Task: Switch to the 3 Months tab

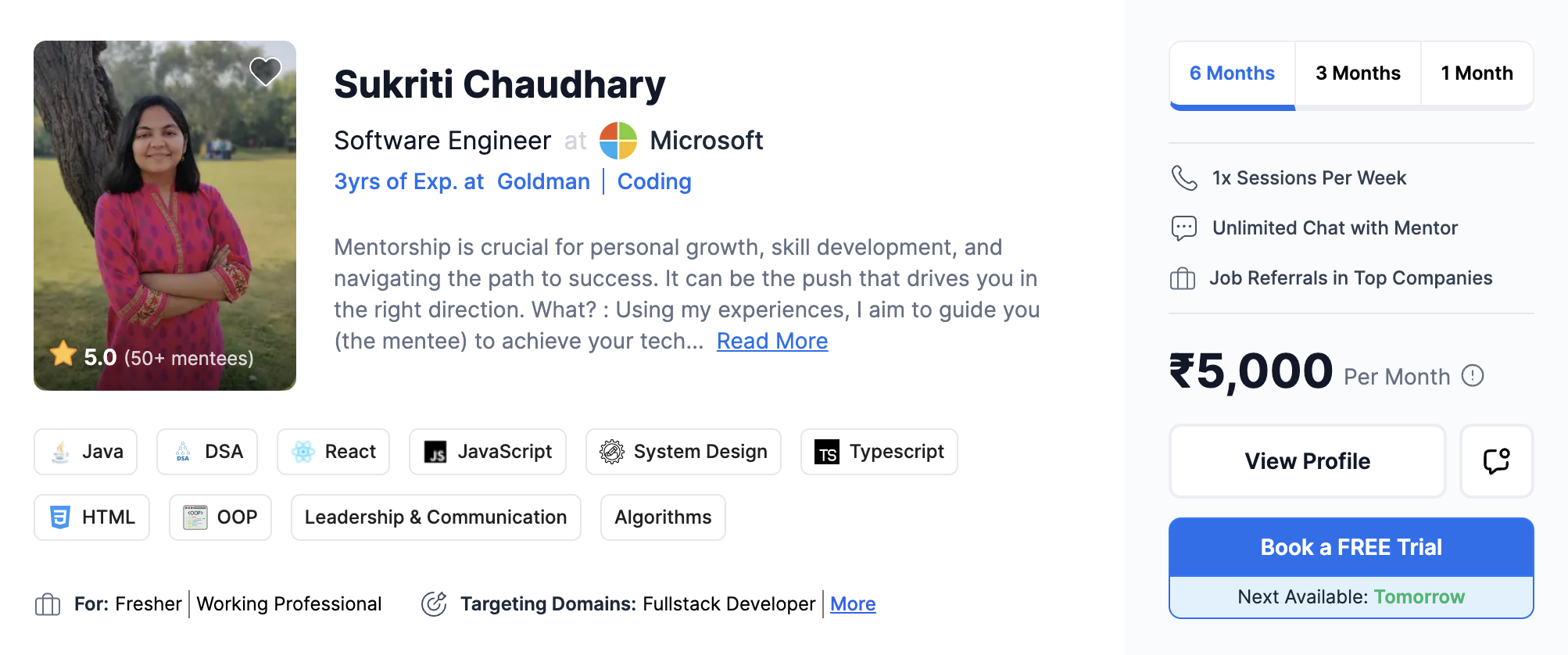Action: (x=1358, y=73)
